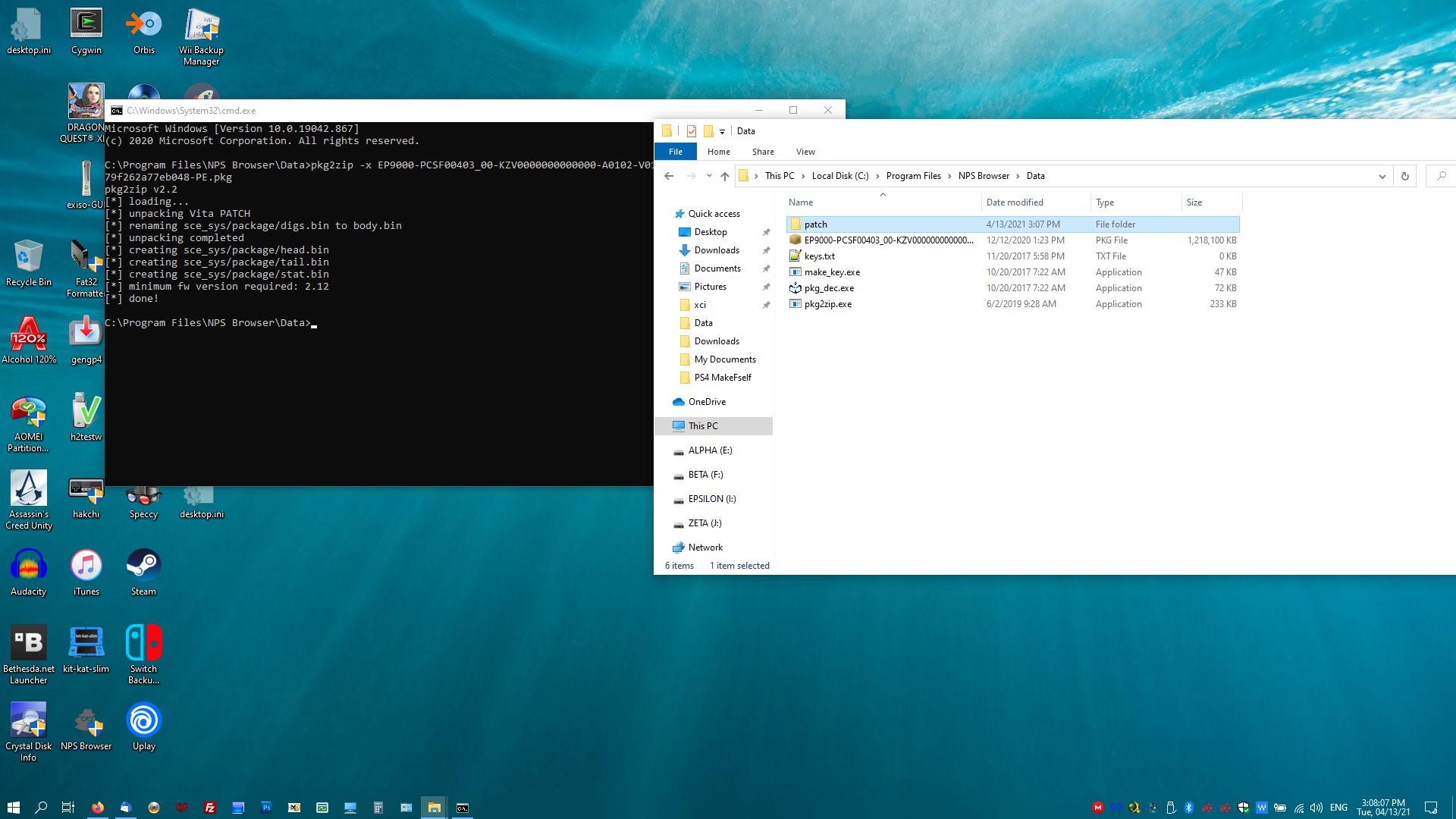Open address bar history dropdown
The image size is (1456, 819).
tap(1382, 176)
